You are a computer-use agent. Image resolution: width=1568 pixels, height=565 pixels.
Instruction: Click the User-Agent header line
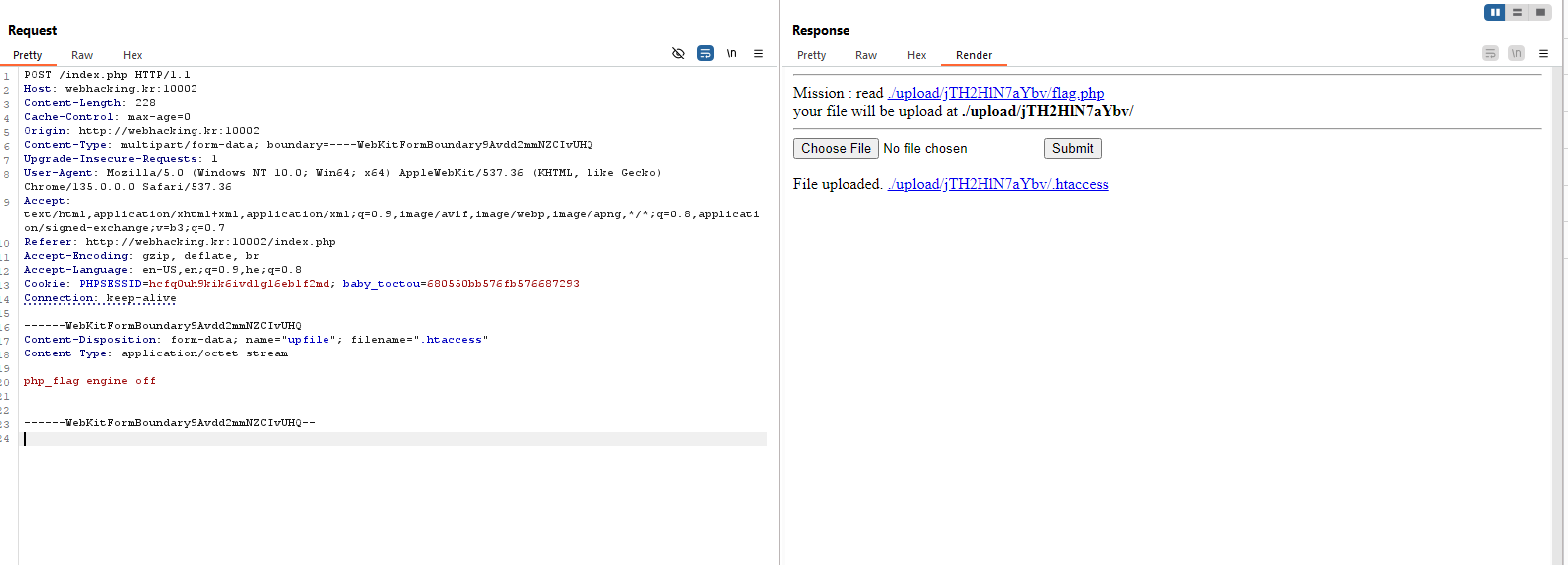pyautogui.click(x=342, y=180)
